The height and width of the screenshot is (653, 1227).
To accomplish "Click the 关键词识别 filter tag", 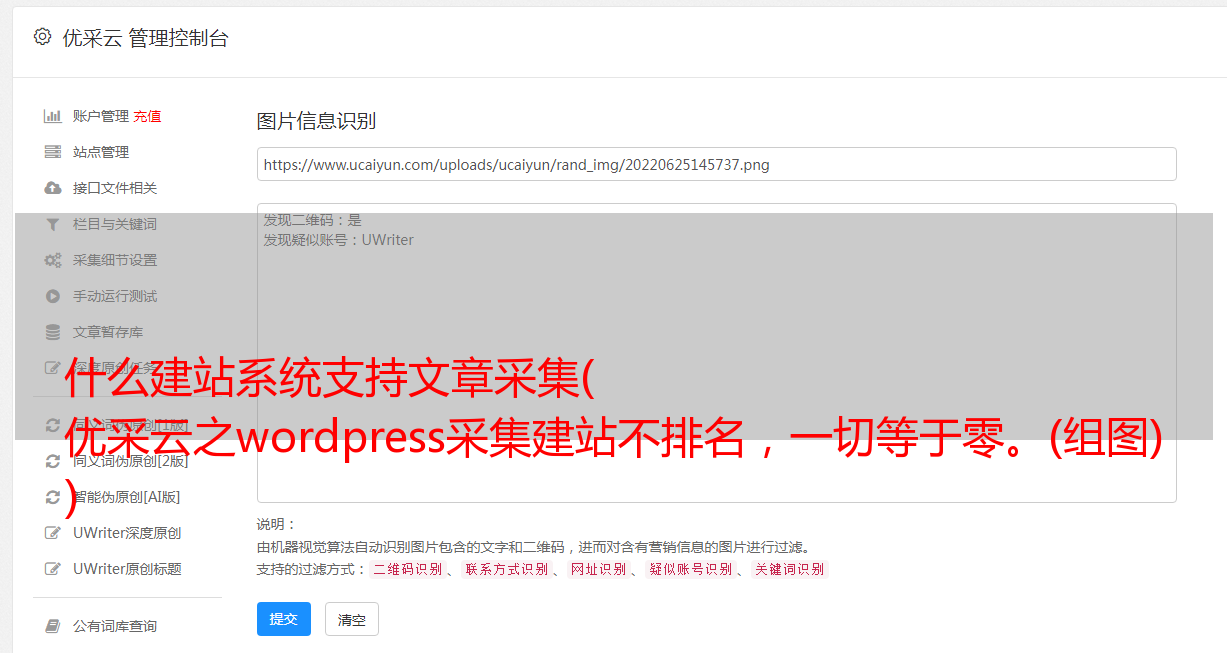I will [x=790, y=569].
